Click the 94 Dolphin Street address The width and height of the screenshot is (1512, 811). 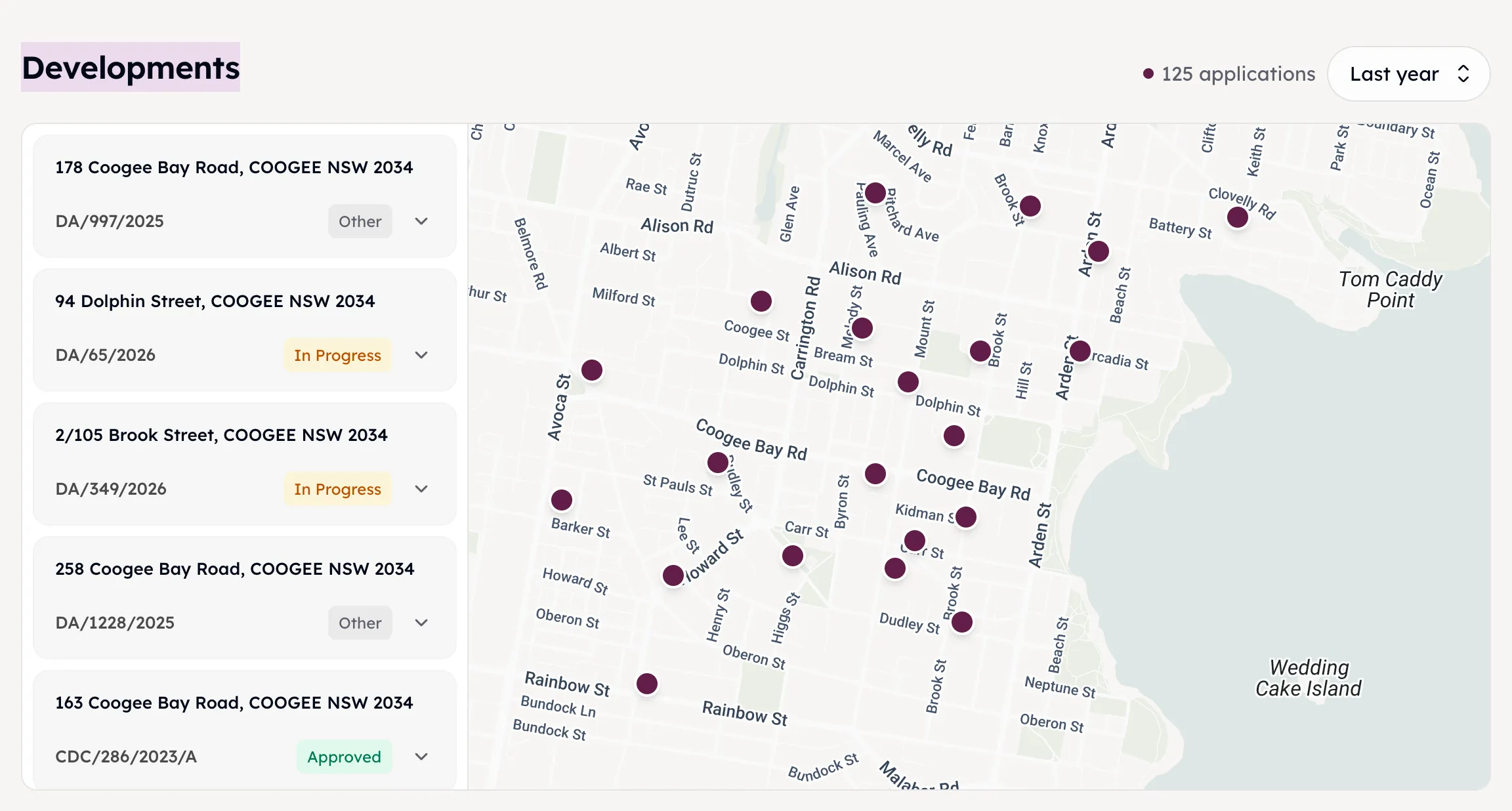[x=215, y=301]
